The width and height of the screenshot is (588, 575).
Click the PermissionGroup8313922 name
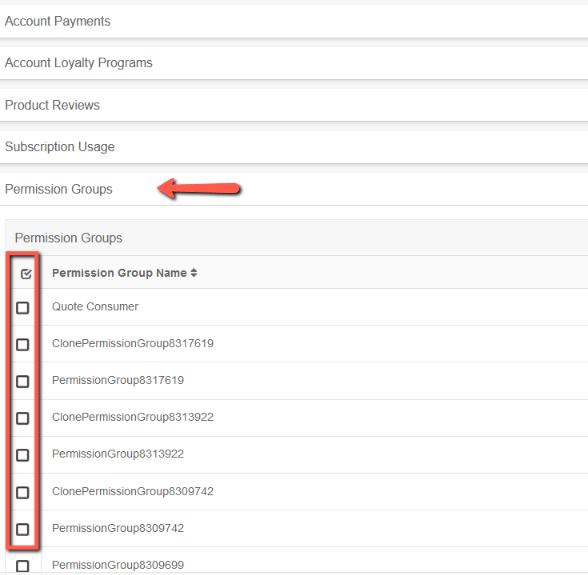[118, 454]
